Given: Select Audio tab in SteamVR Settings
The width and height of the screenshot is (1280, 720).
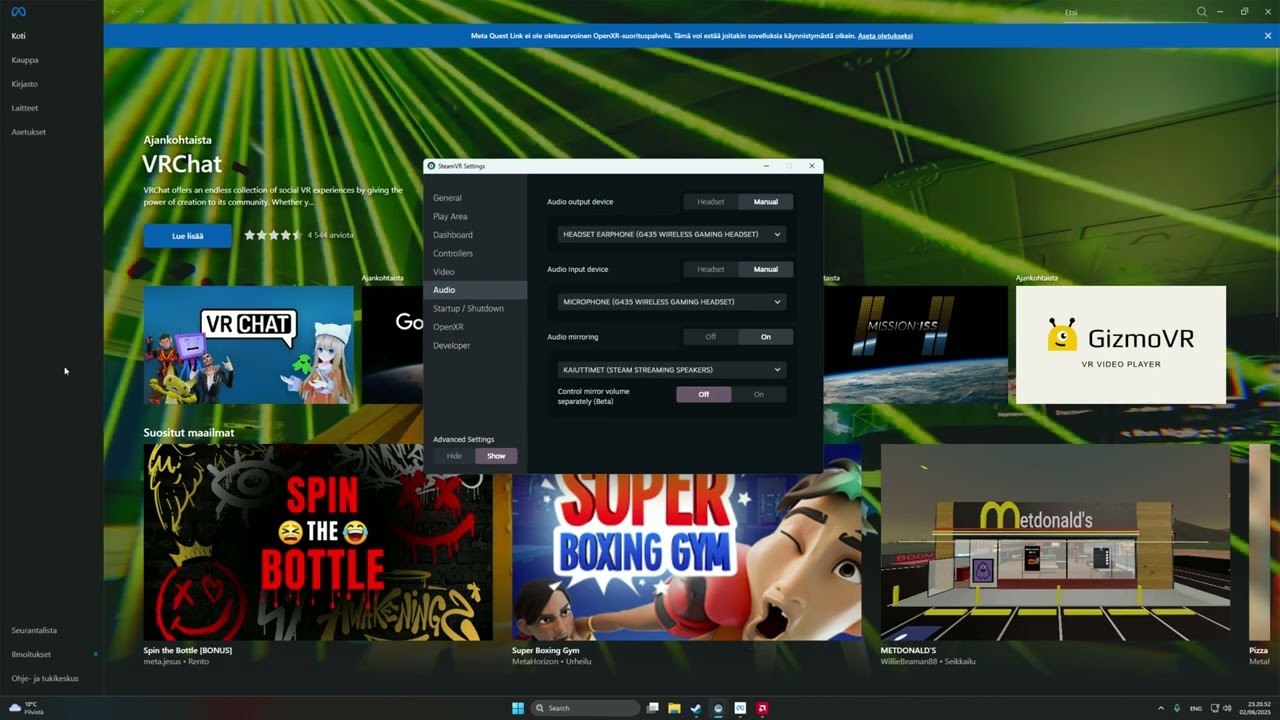Looking at the screenshot, I should (x=475, y=290).
